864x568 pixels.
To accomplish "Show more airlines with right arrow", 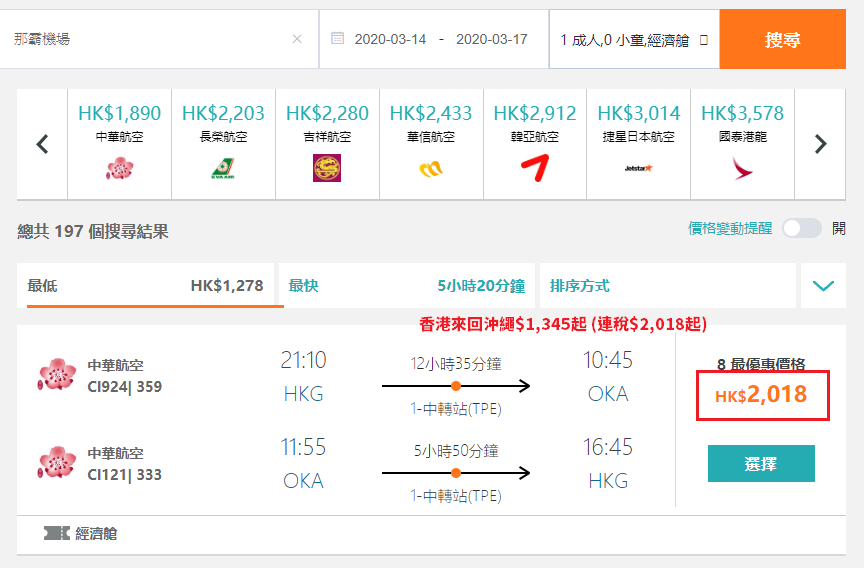I will click(x=820, y=144).
